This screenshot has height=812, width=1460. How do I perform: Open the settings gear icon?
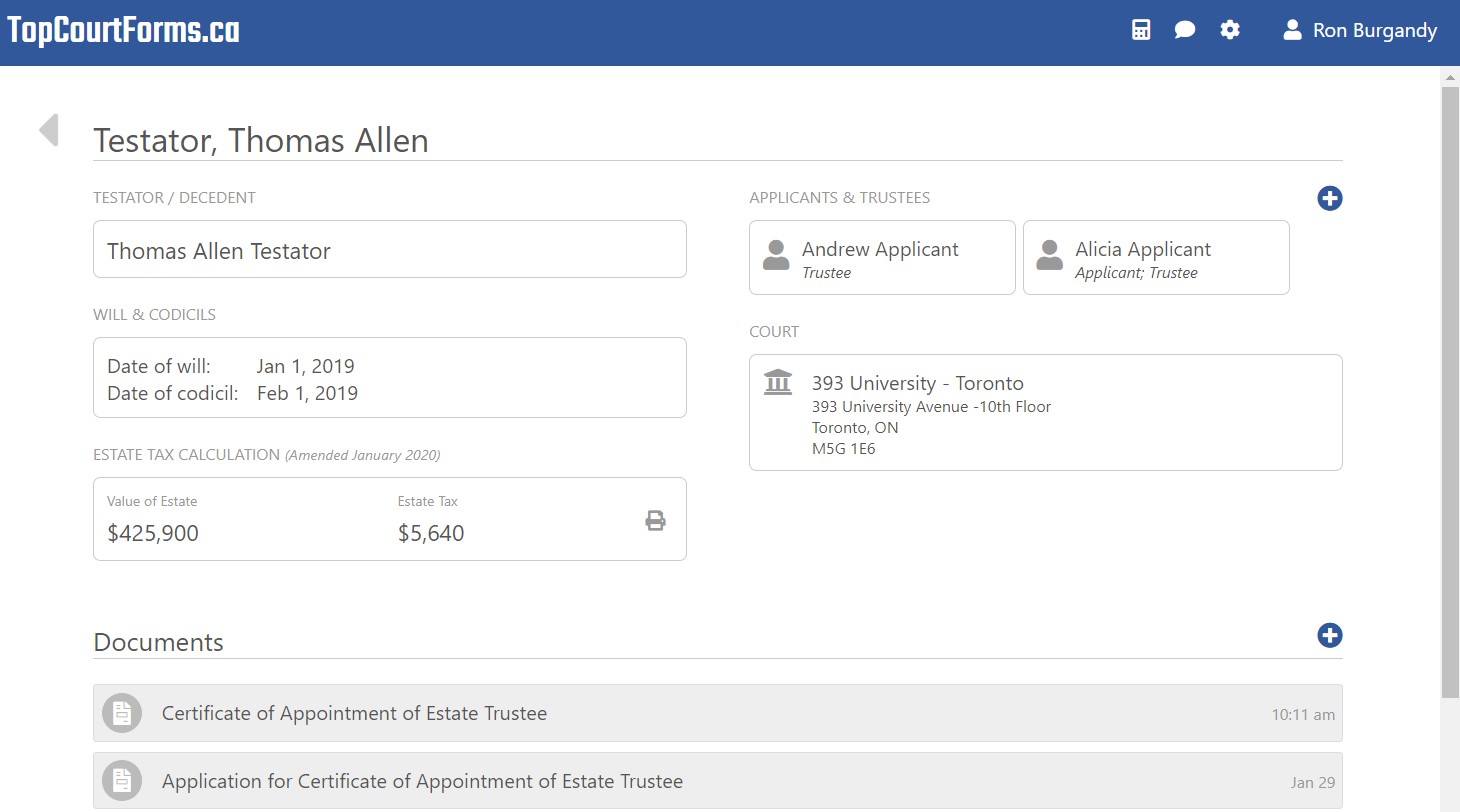pos(1230,30)
